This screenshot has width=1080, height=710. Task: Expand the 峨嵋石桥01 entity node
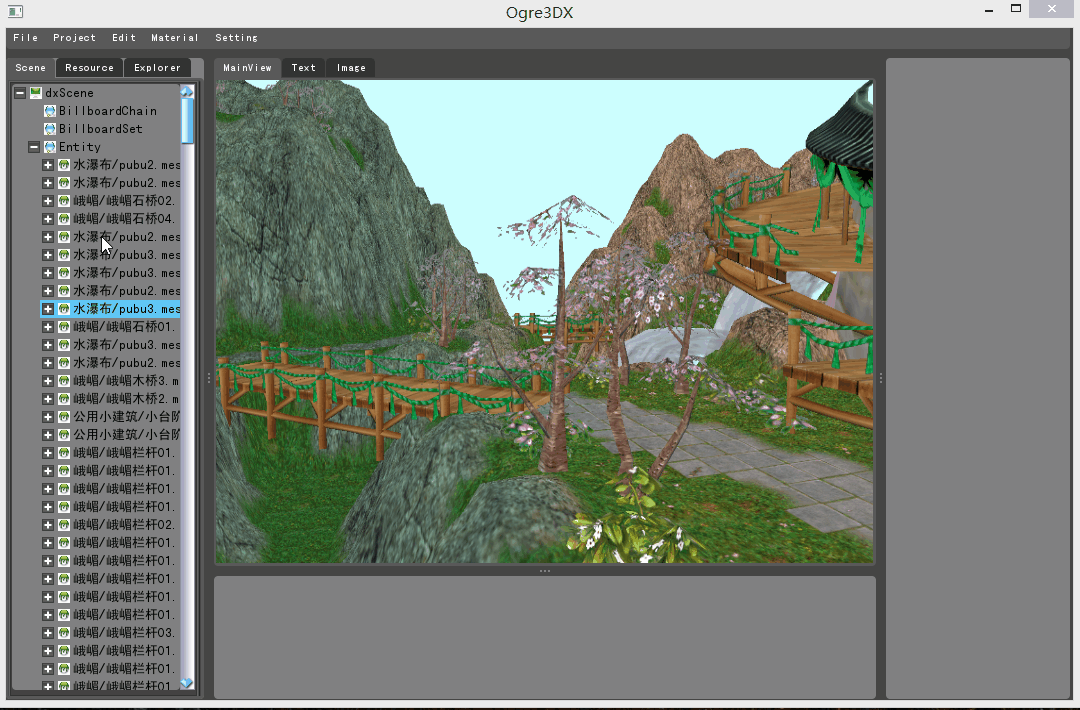click(x=48, y=327)
